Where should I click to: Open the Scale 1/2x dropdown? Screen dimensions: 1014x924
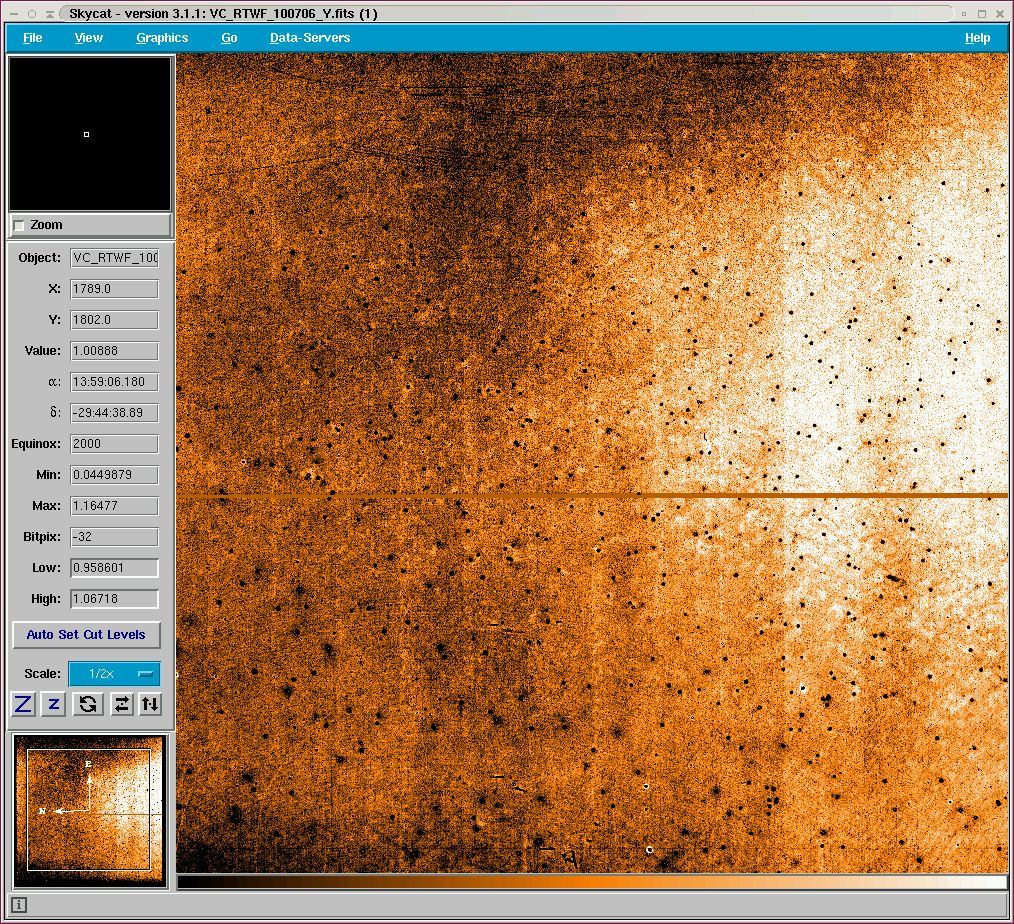(114, 674)
